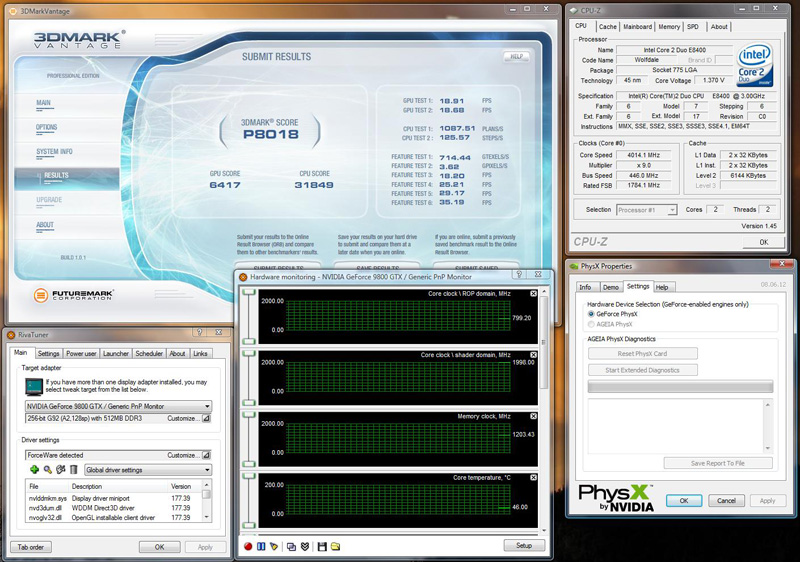Image resolution: width=800 pixels, height=562 pixels.
Task: Click the Setup button in Hardware monitoring
Action: (524, 545)
